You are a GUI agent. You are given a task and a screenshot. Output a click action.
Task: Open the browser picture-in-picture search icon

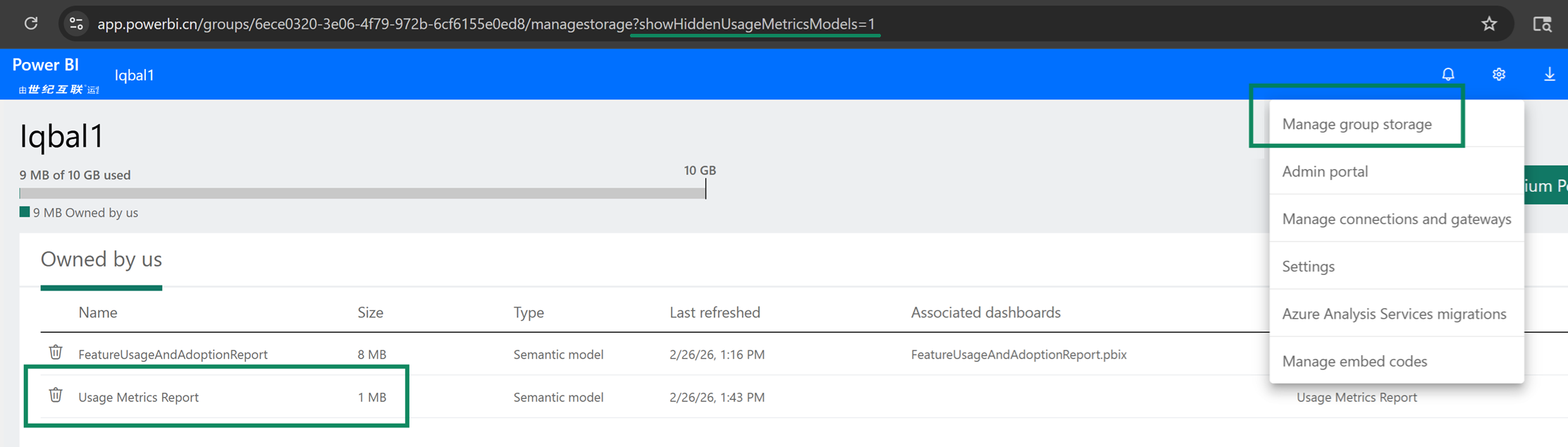click(1542, 24)
